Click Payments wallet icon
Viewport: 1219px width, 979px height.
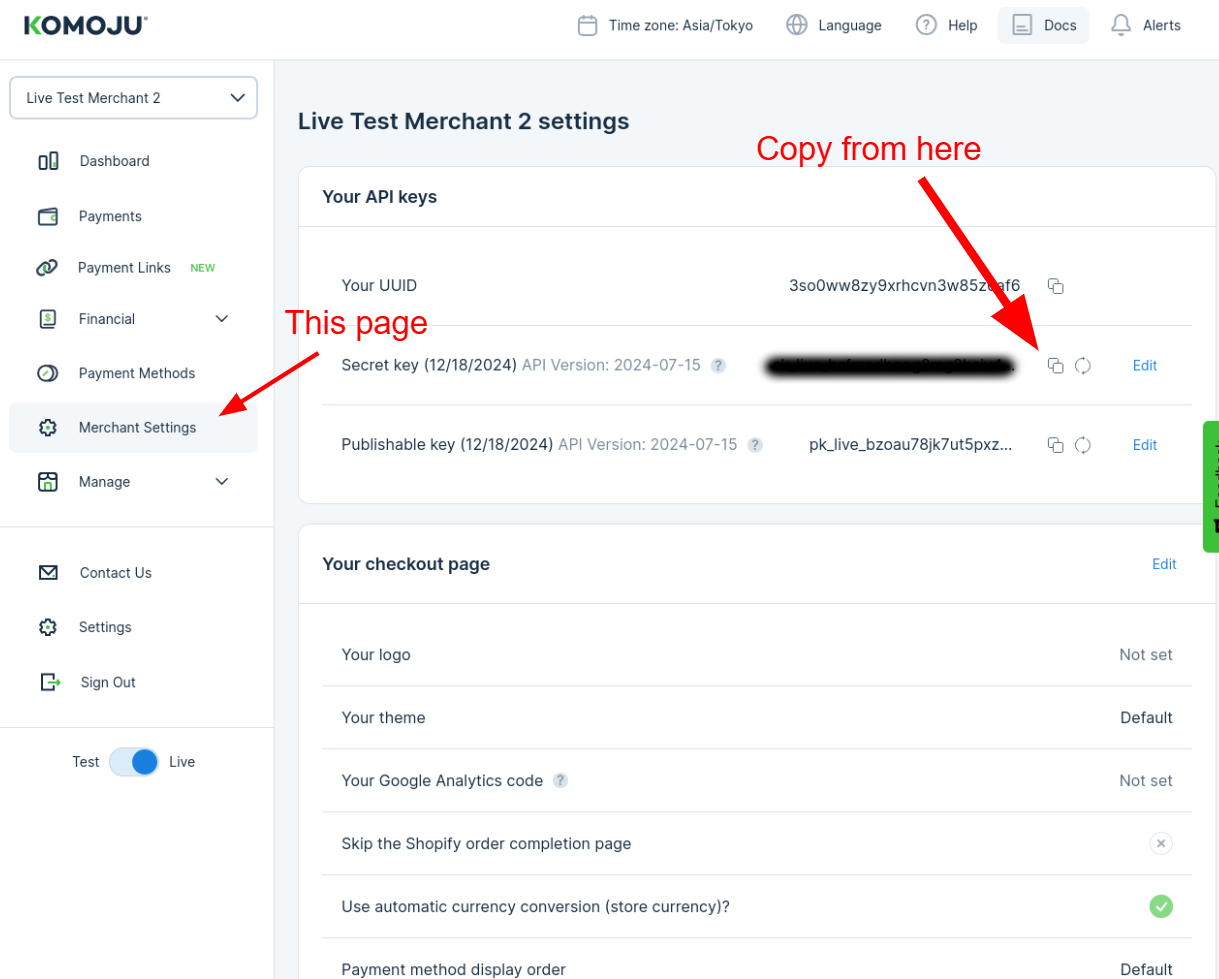click(x=47, y=216)
